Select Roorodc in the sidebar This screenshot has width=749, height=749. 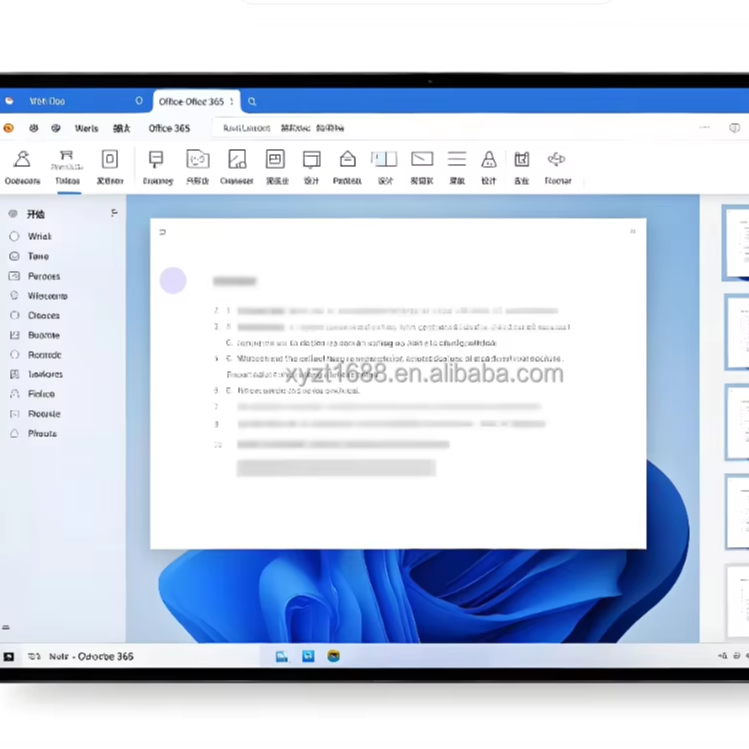point(44,355)
